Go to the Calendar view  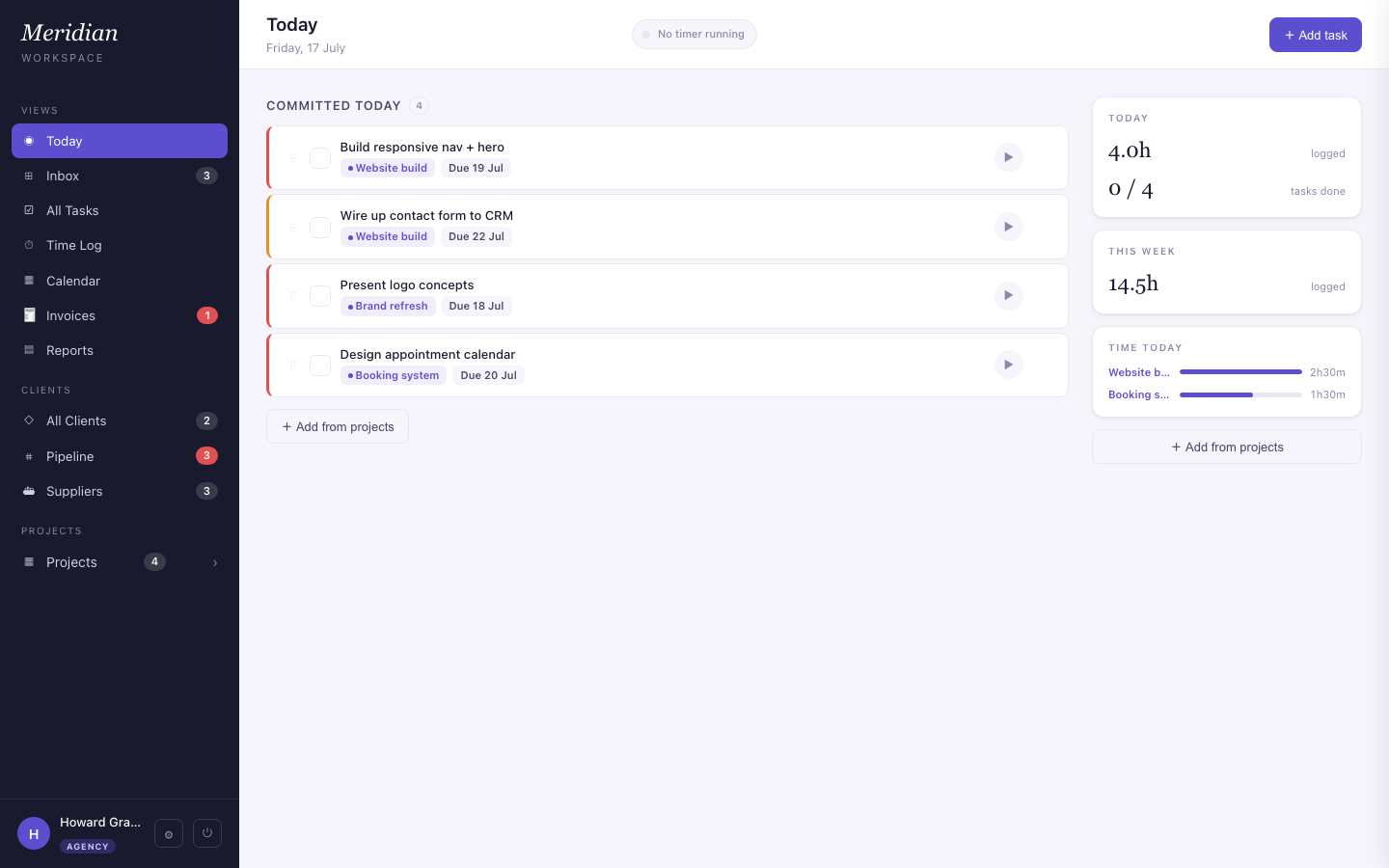tap(120, 281)
